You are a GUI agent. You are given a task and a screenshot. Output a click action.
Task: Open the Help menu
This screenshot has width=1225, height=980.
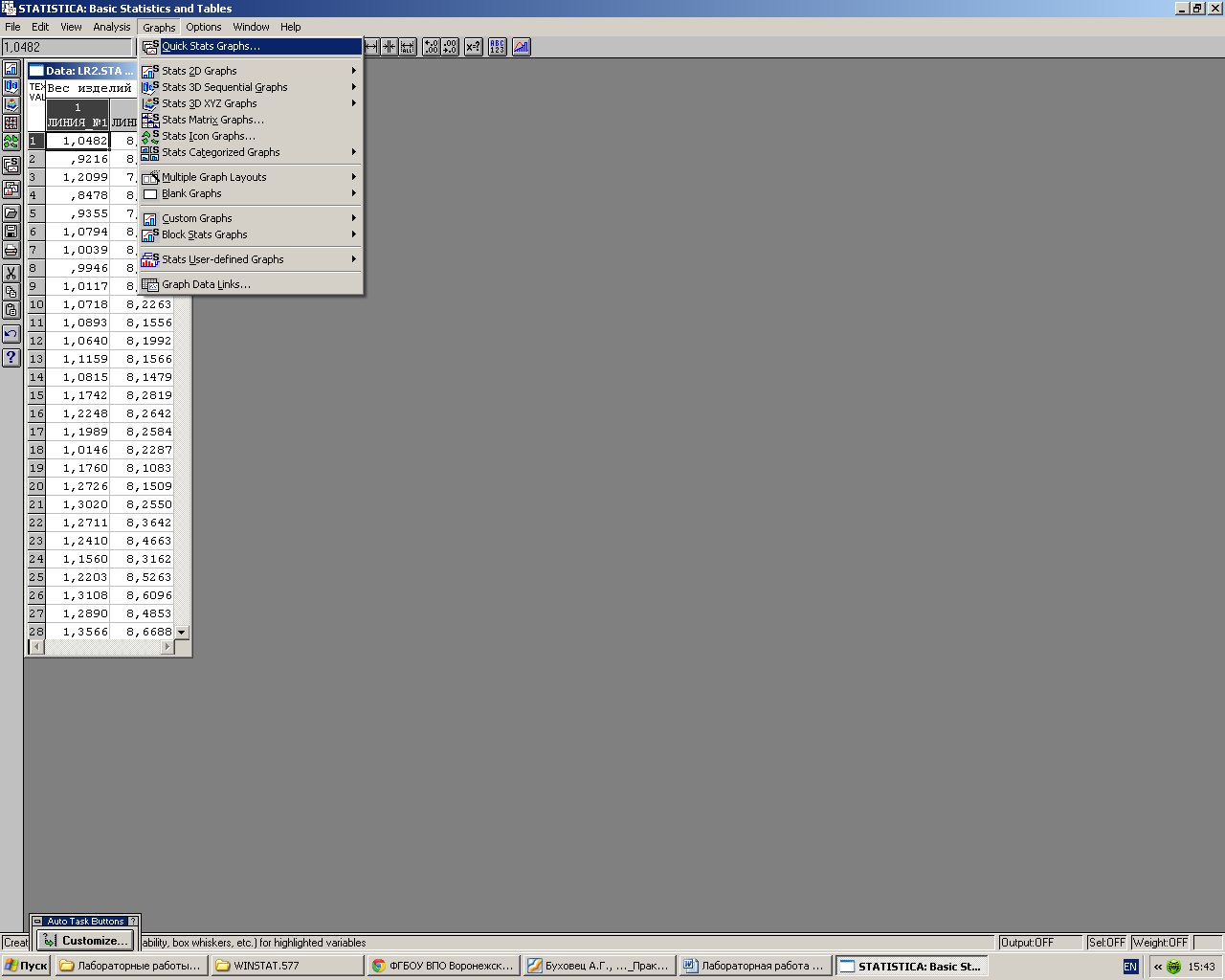pyautogui.click(x=291, y=27)
